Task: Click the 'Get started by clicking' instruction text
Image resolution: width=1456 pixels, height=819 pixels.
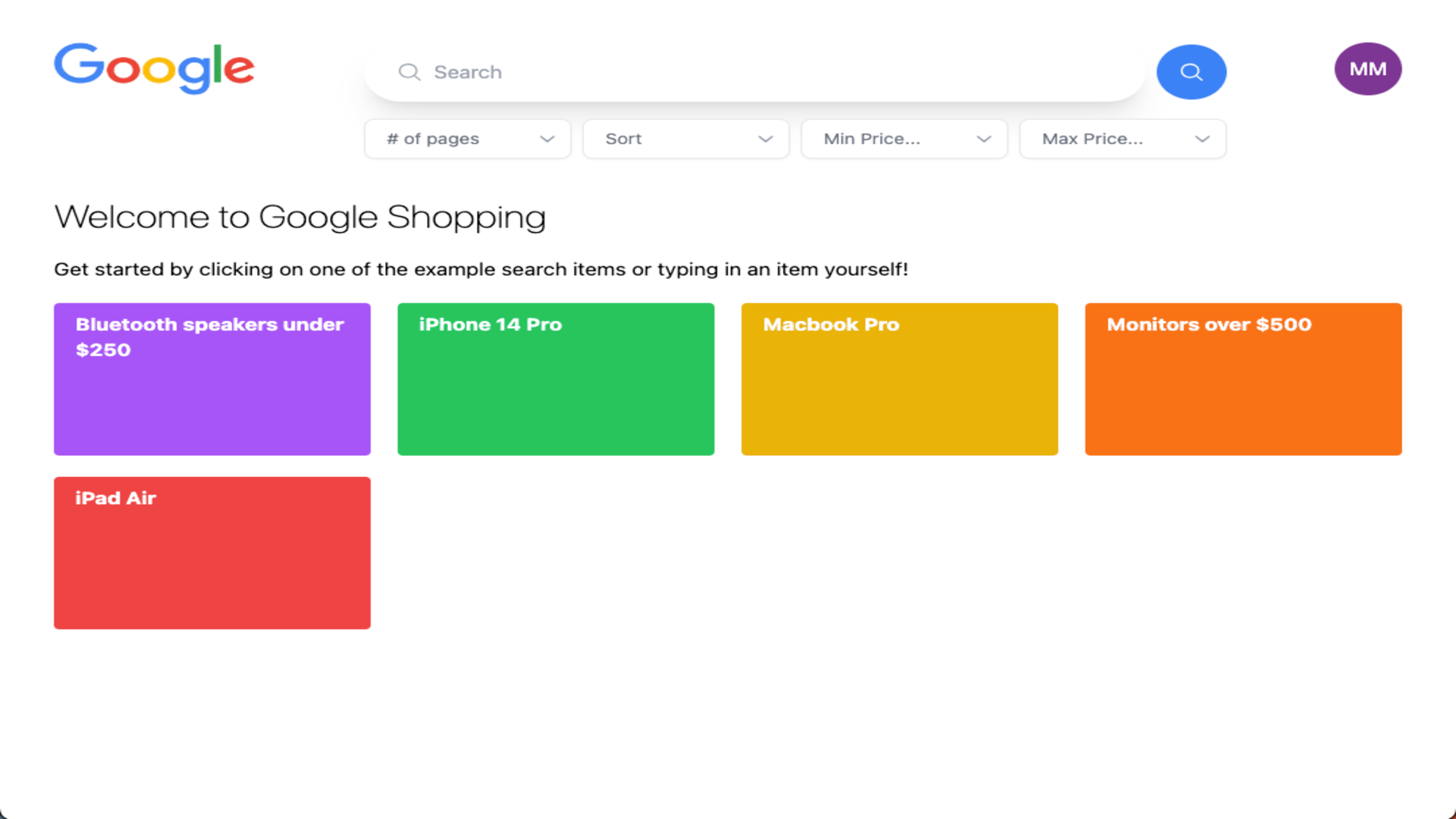Action: pos(481,269)
